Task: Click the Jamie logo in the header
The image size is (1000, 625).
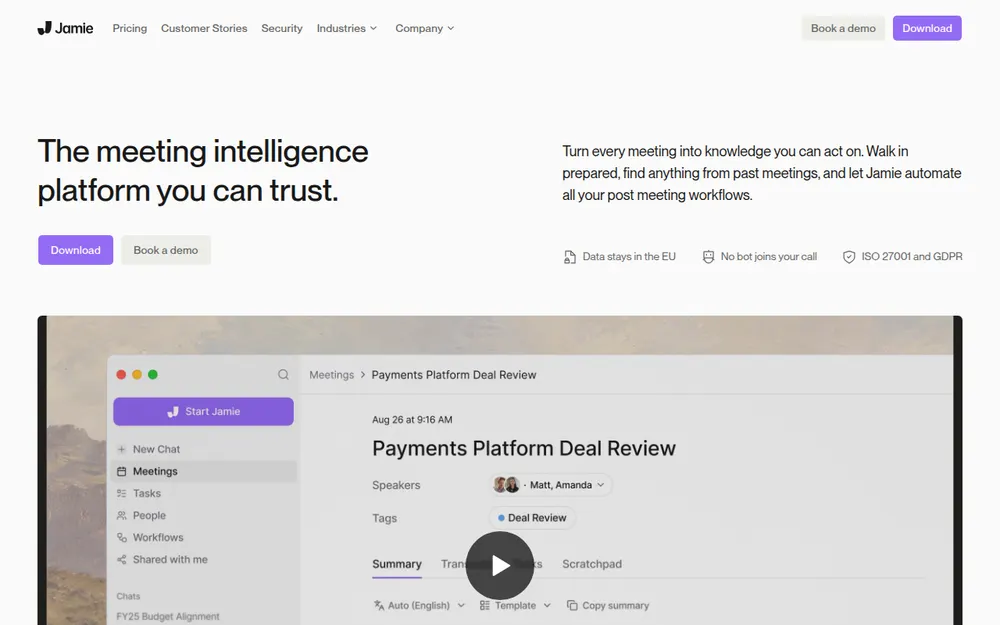Action: (65, 28)
